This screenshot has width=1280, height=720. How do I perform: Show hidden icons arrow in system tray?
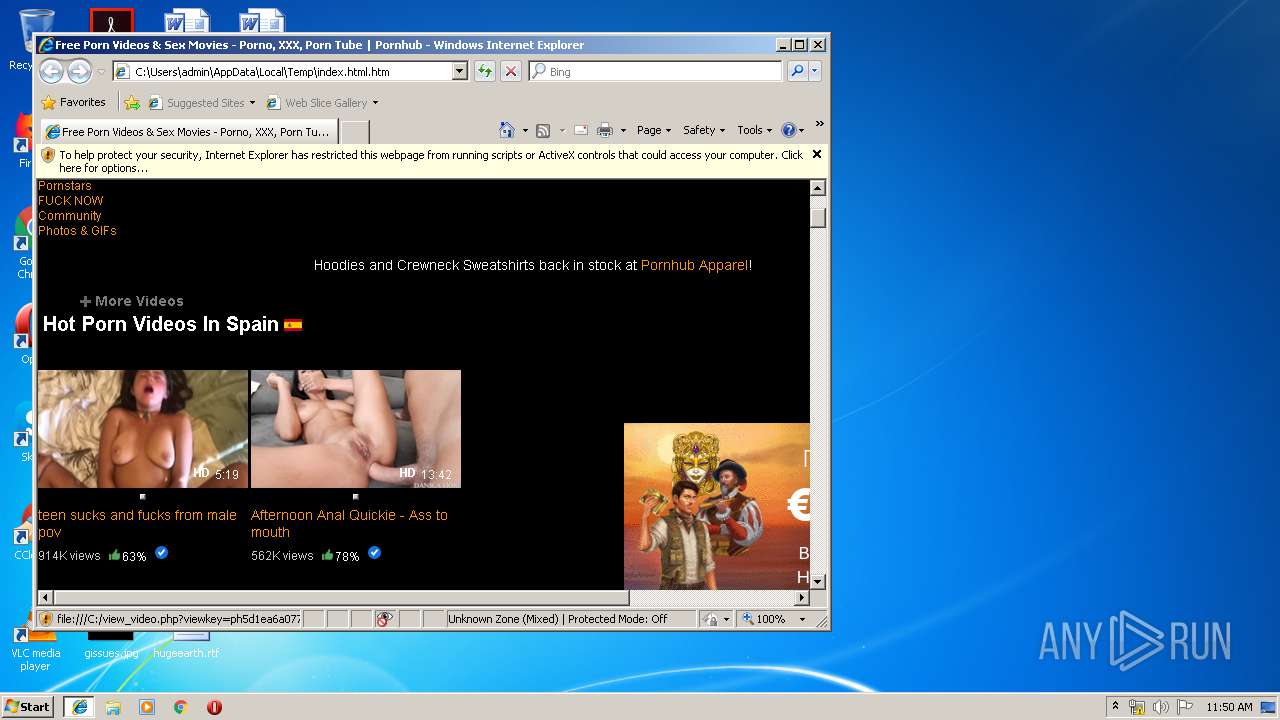[x=1115, y=707]
